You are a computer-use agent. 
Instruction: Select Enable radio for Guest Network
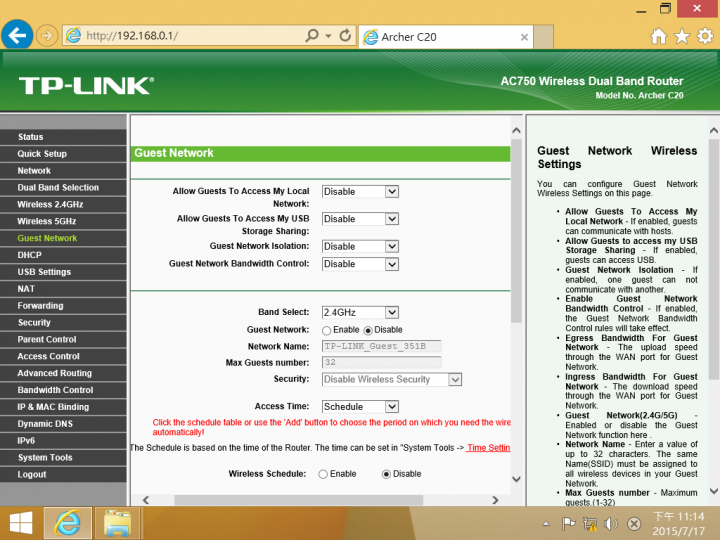(x=326, y=331)
